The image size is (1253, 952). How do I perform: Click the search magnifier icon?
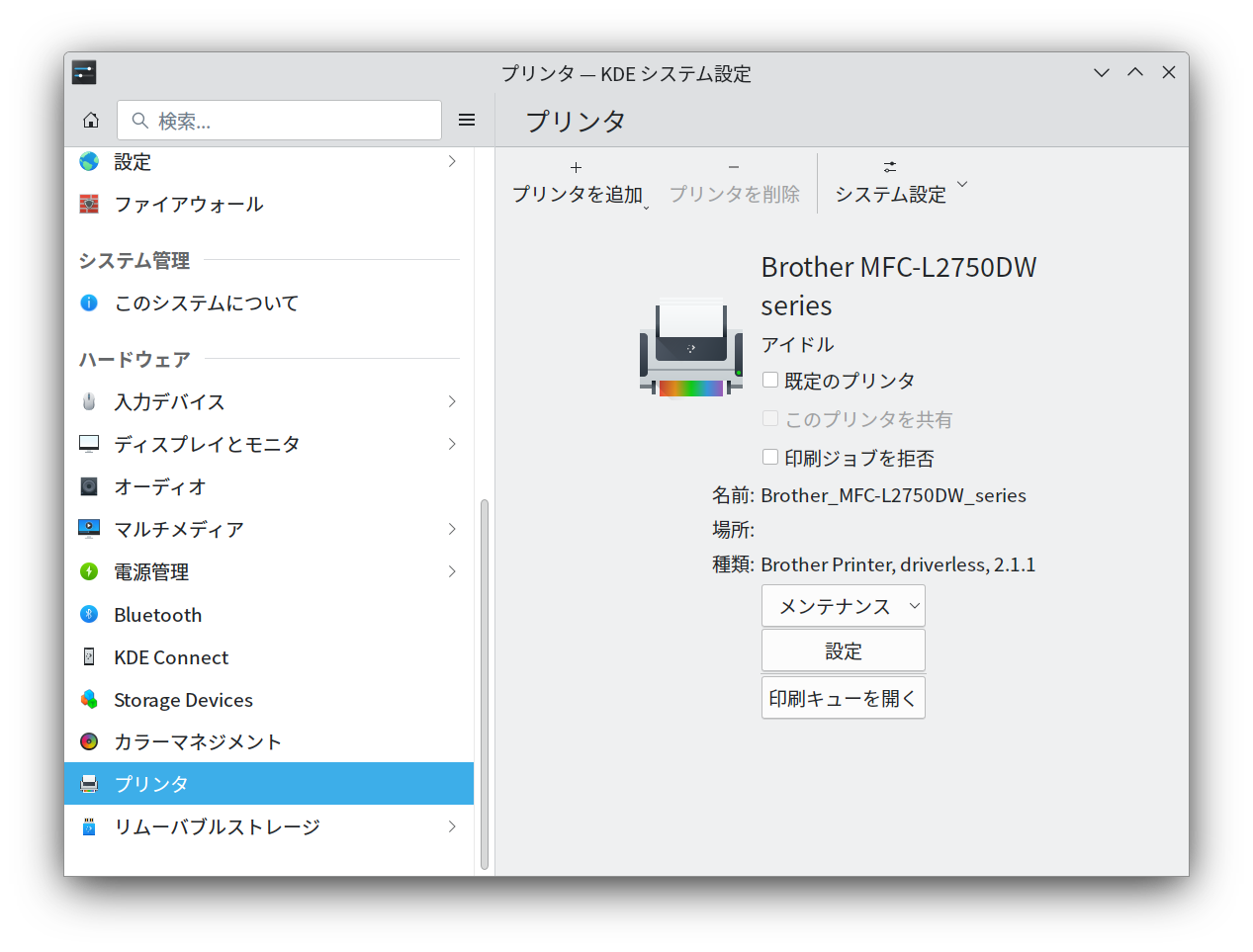tap(140, 121)
